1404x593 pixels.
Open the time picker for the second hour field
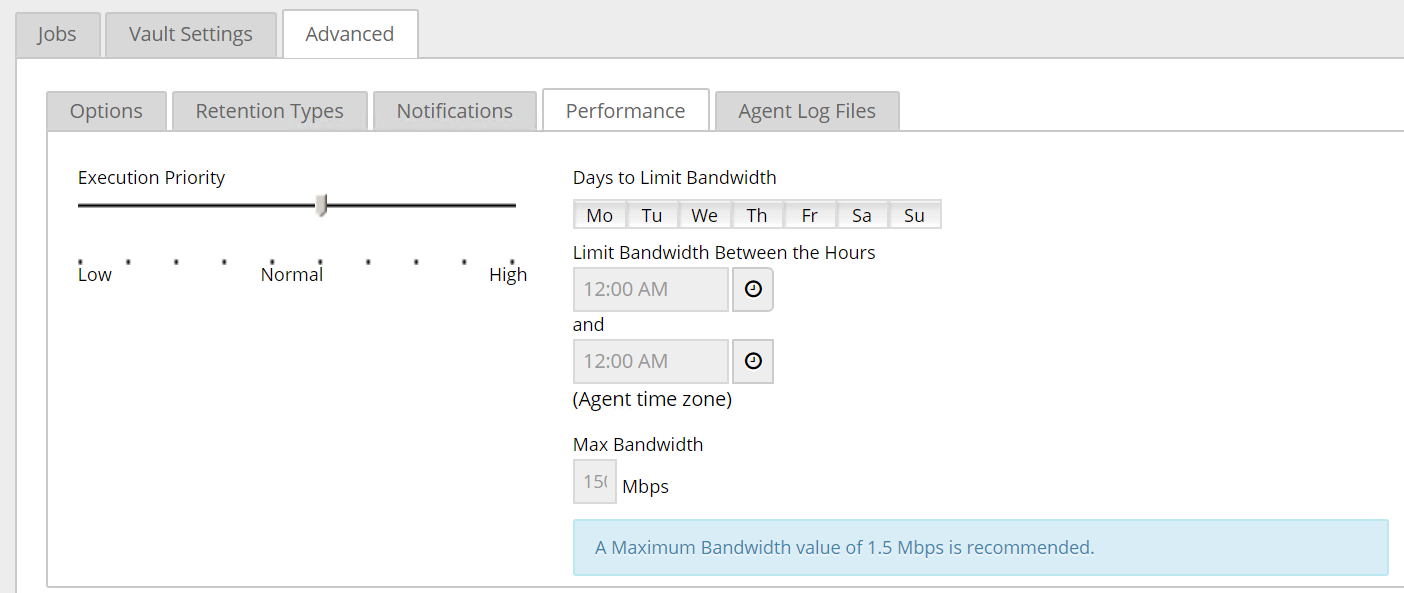click(752, 361)
